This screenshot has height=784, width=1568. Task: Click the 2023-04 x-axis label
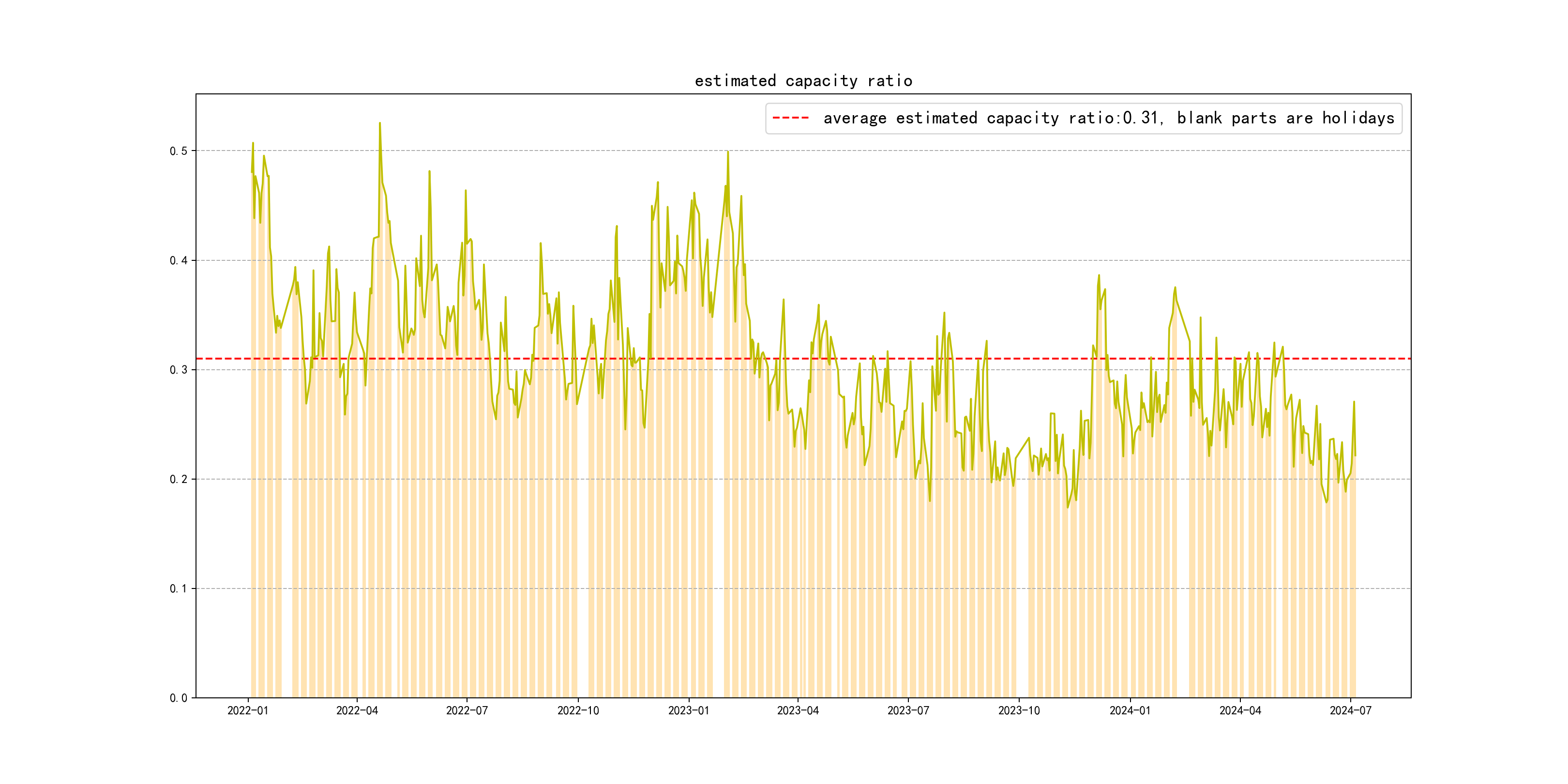(x=798, y=710)
